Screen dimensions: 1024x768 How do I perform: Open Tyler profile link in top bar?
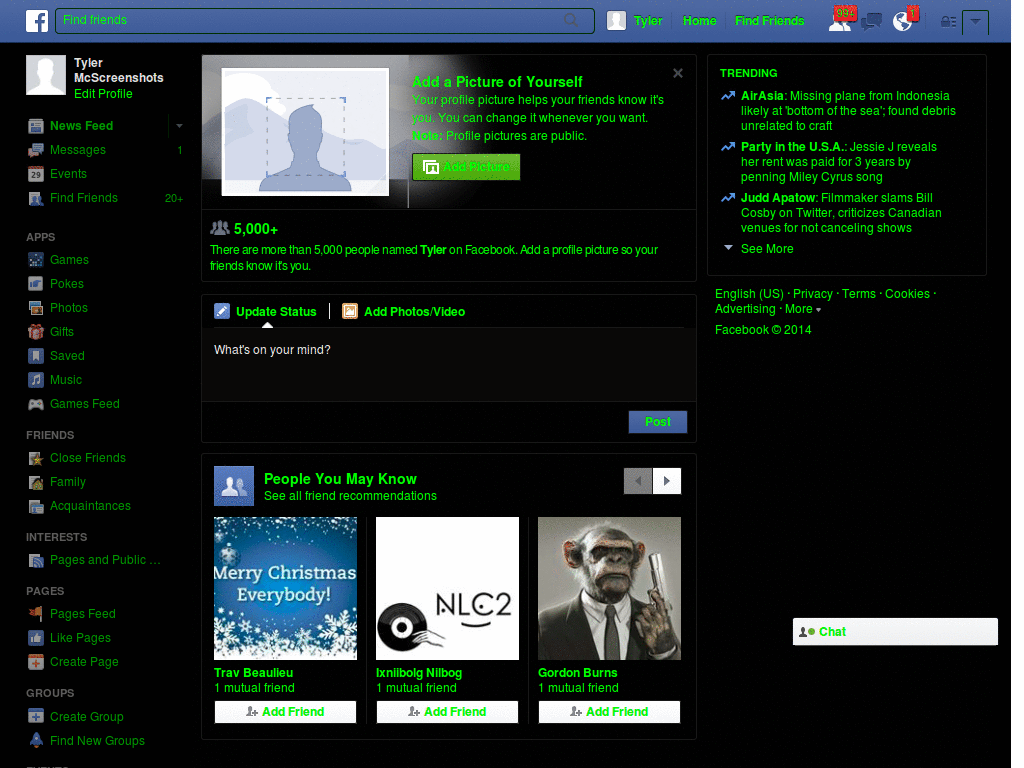tap(648, 21)
